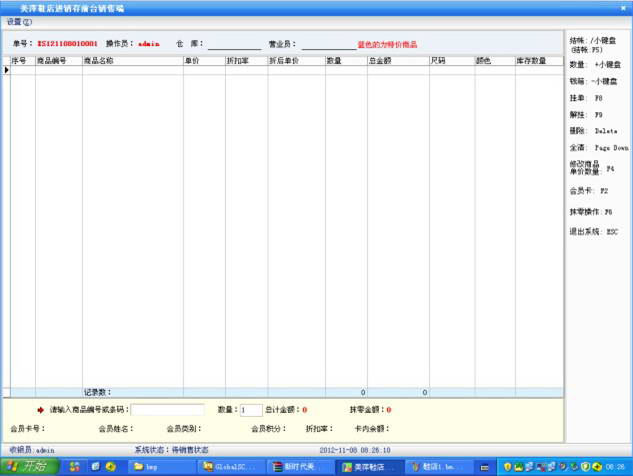Switch to the bmp folder taskbar button
The image size is (633, 476).
pos(162,467)
